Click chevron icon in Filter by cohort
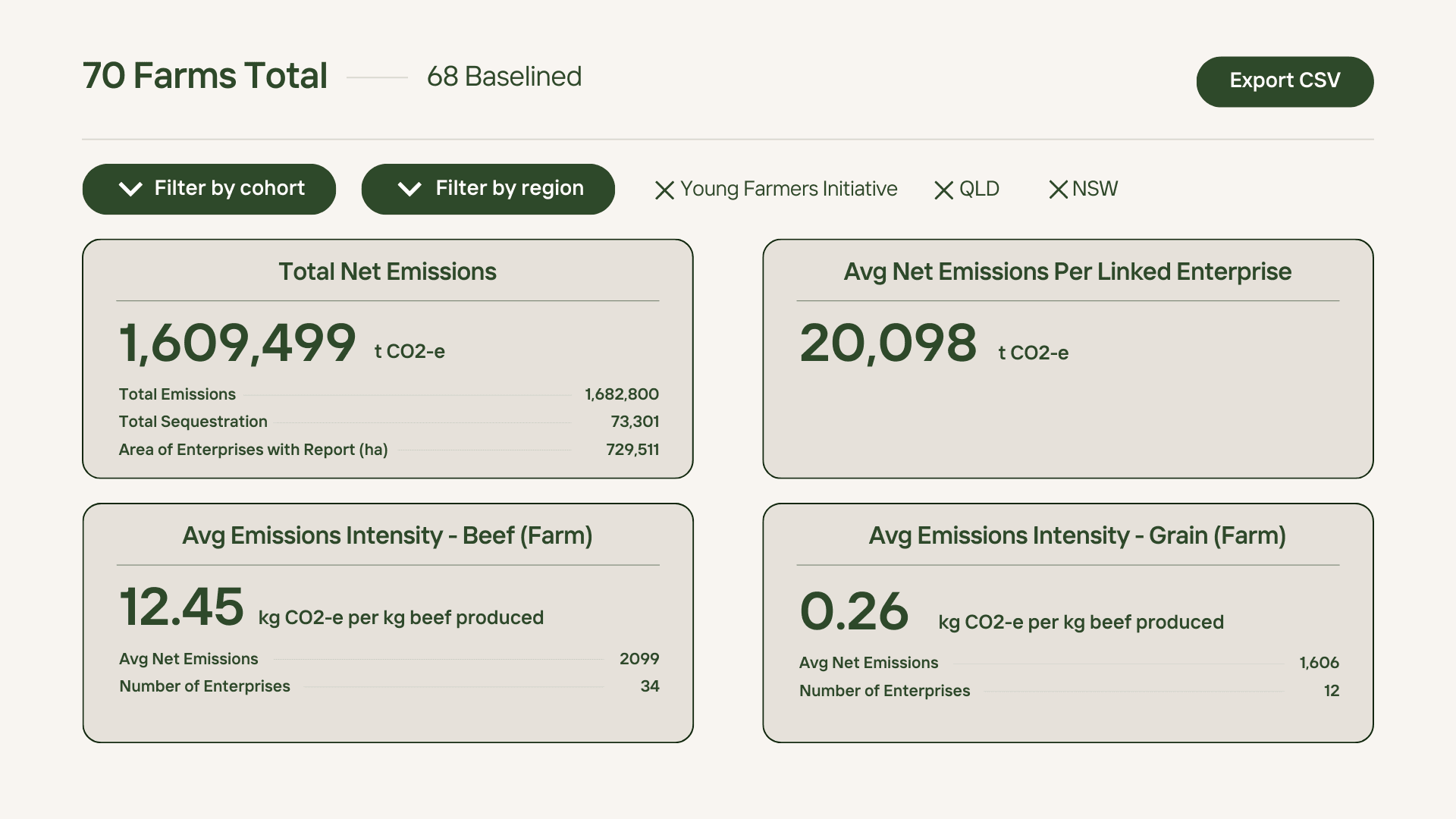 click(x=130, y=189)
